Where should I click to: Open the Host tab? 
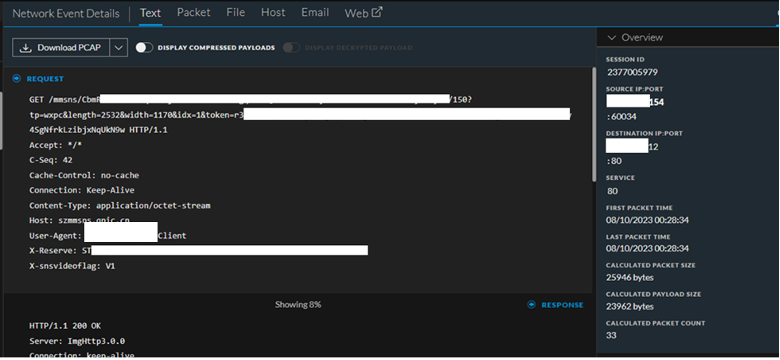click(x=273, y=12)
